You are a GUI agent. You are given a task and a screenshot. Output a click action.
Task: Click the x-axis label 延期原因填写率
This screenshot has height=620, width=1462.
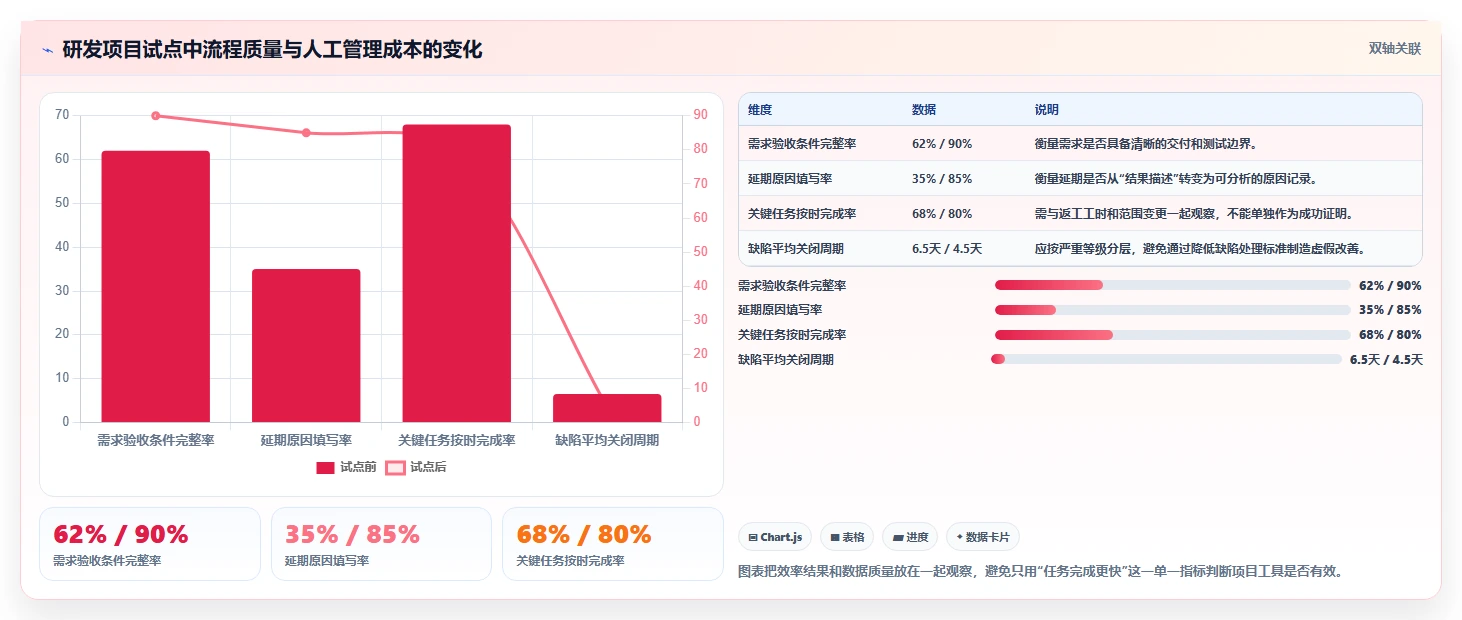click(306, 440)
